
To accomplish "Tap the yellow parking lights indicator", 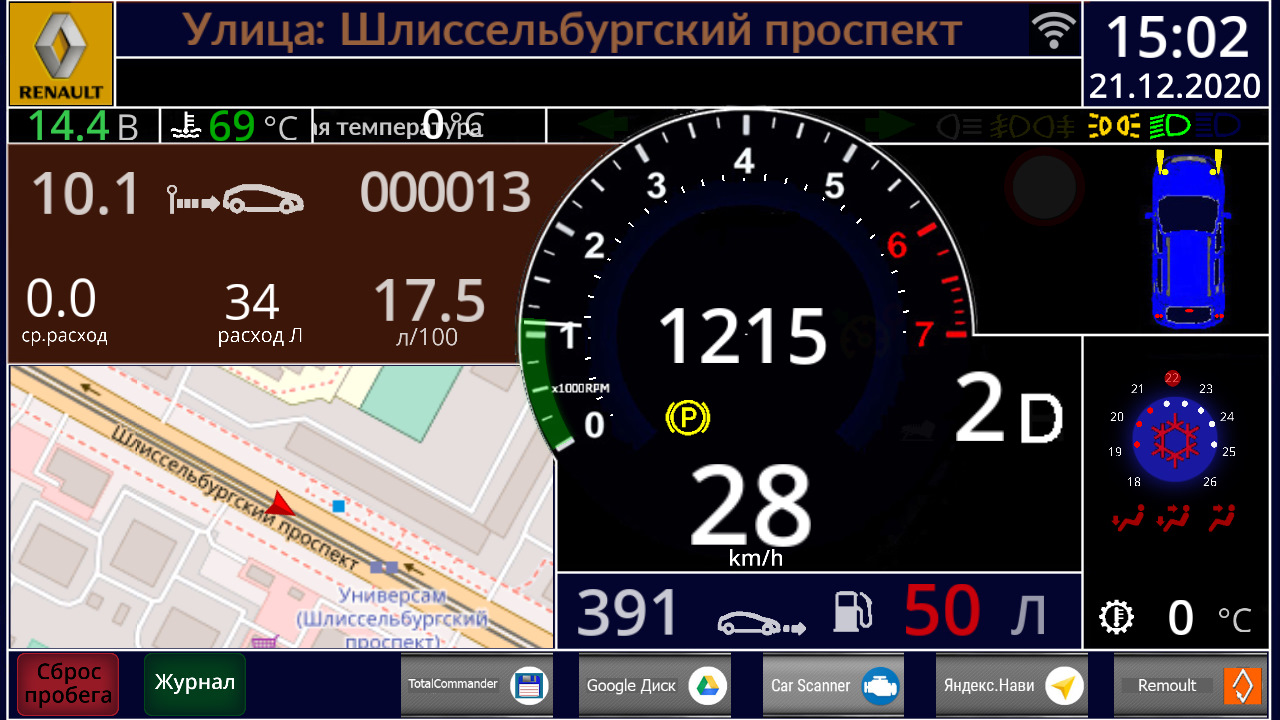I will (1113, 126).
